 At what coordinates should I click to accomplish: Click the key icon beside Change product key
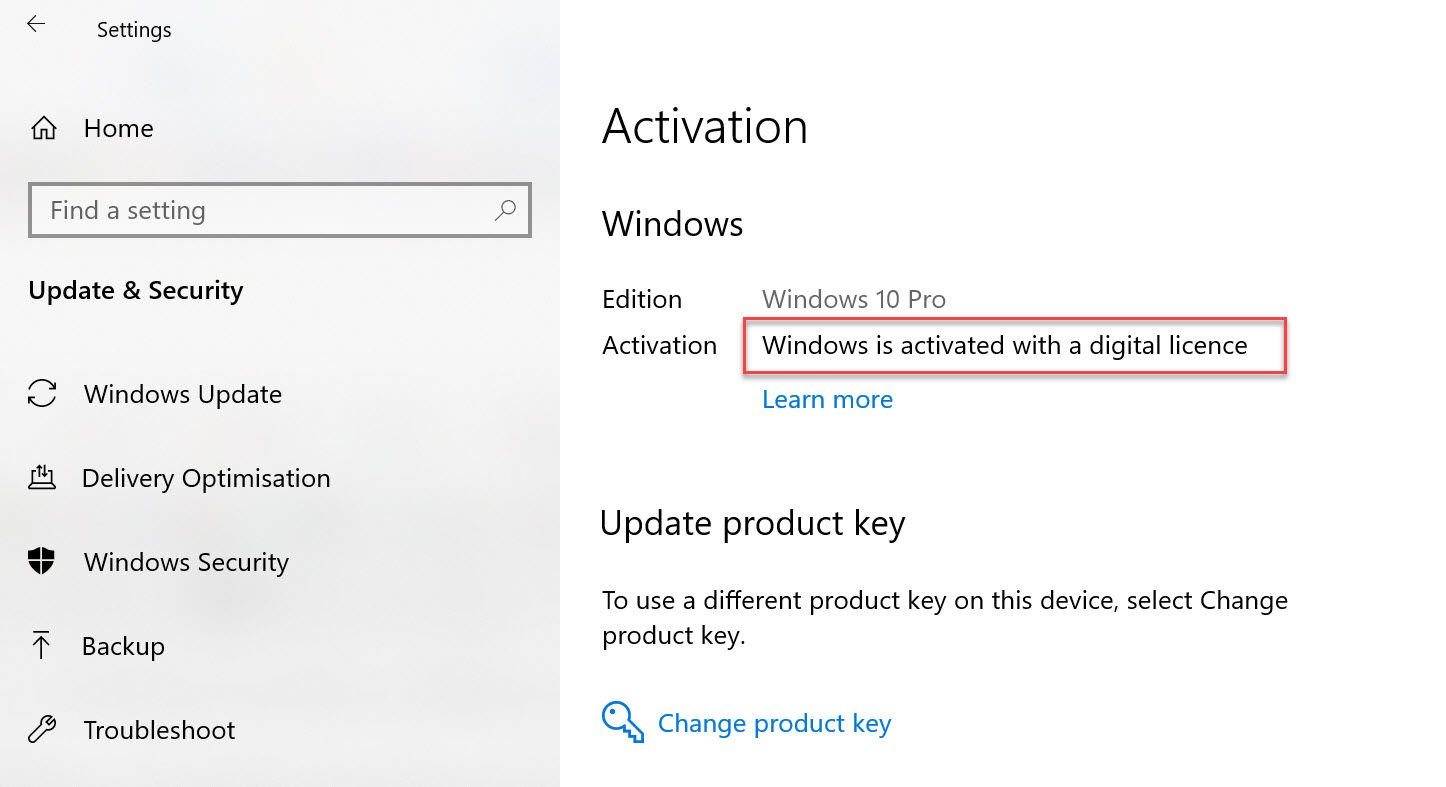pos(621,721)
